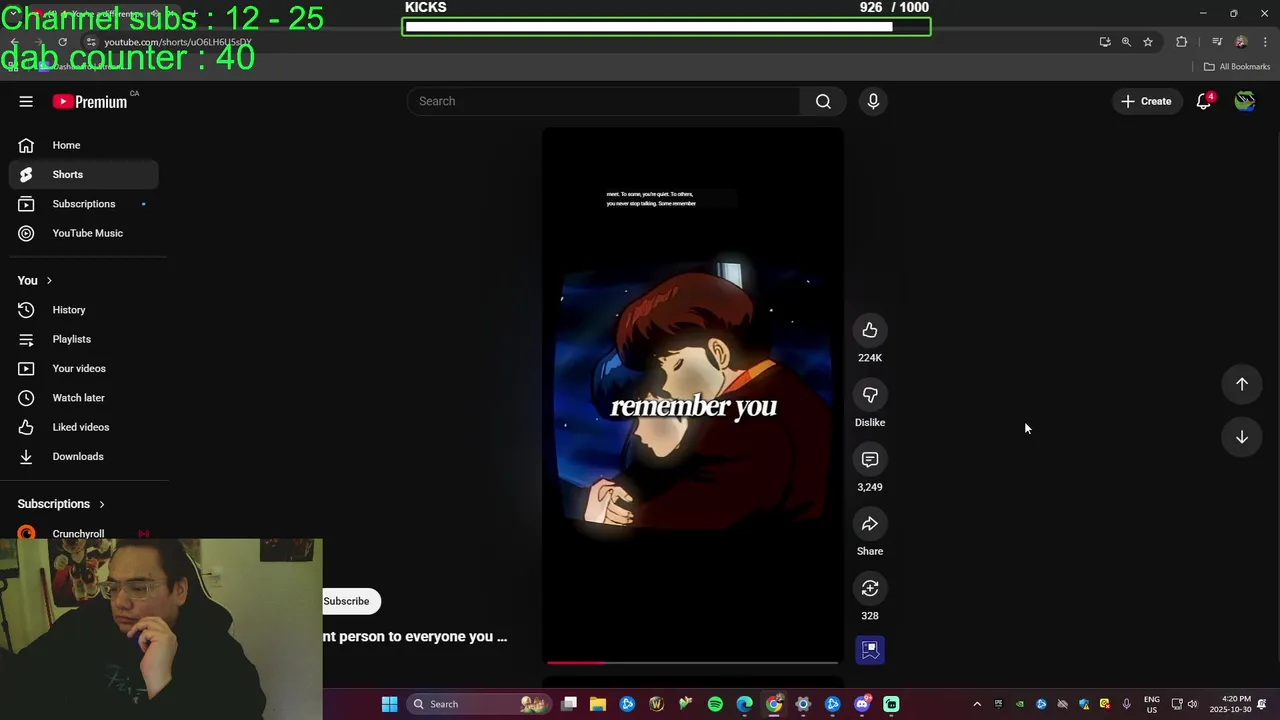Expand the You section chevron

click(x=48, y=281)
